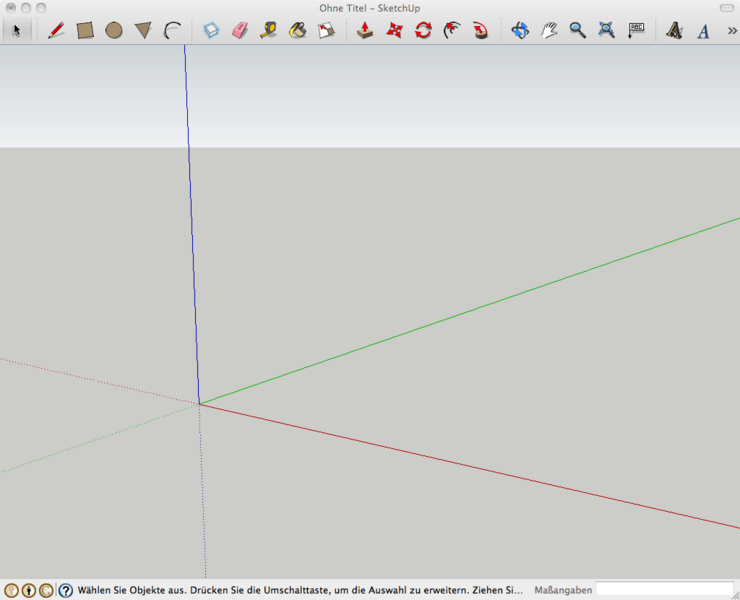Select the red Move arrows tool
740x600 pixels.
pyautogui.click(x=394, y=30)
